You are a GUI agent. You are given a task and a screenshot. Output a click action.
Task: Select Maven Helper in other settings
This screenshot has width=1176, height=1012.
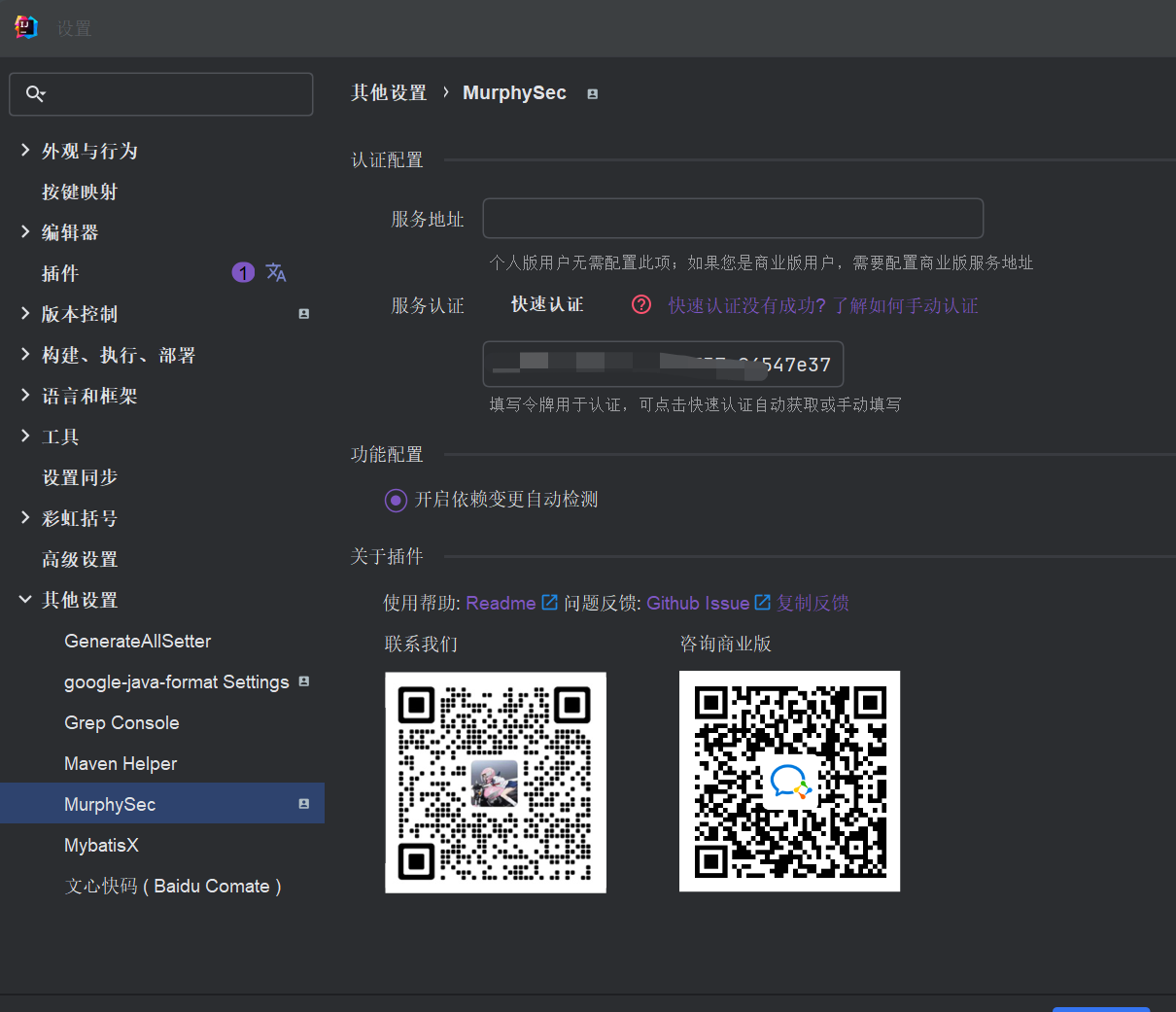click(x=121, y=764)
